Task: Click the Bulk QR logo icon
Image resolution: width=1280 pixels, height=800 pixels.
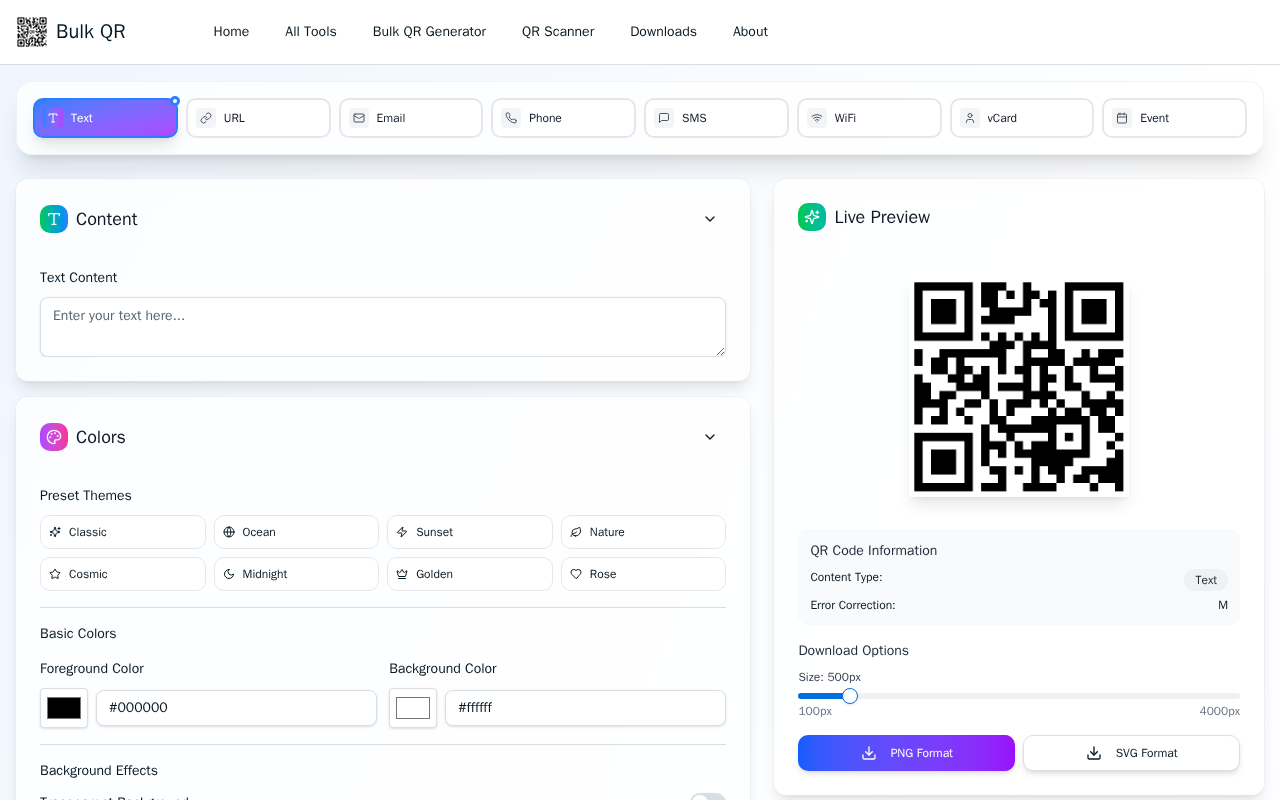Action: click(x=32, y=32)
